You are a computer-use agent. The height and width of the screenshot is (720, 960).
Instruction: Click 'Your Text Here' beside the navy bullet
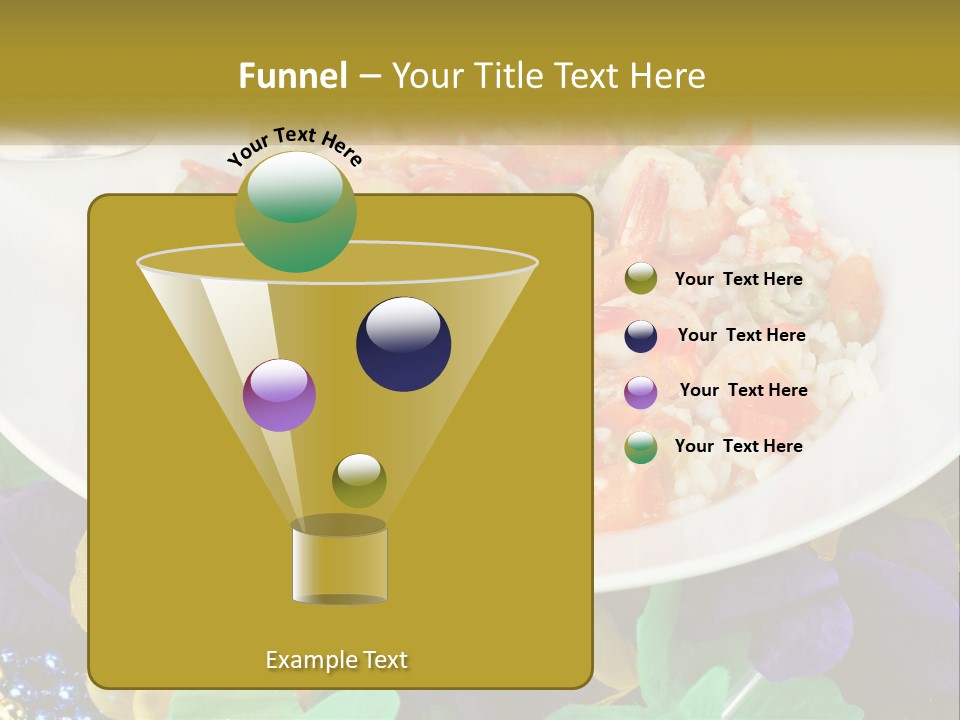point(741,335)
